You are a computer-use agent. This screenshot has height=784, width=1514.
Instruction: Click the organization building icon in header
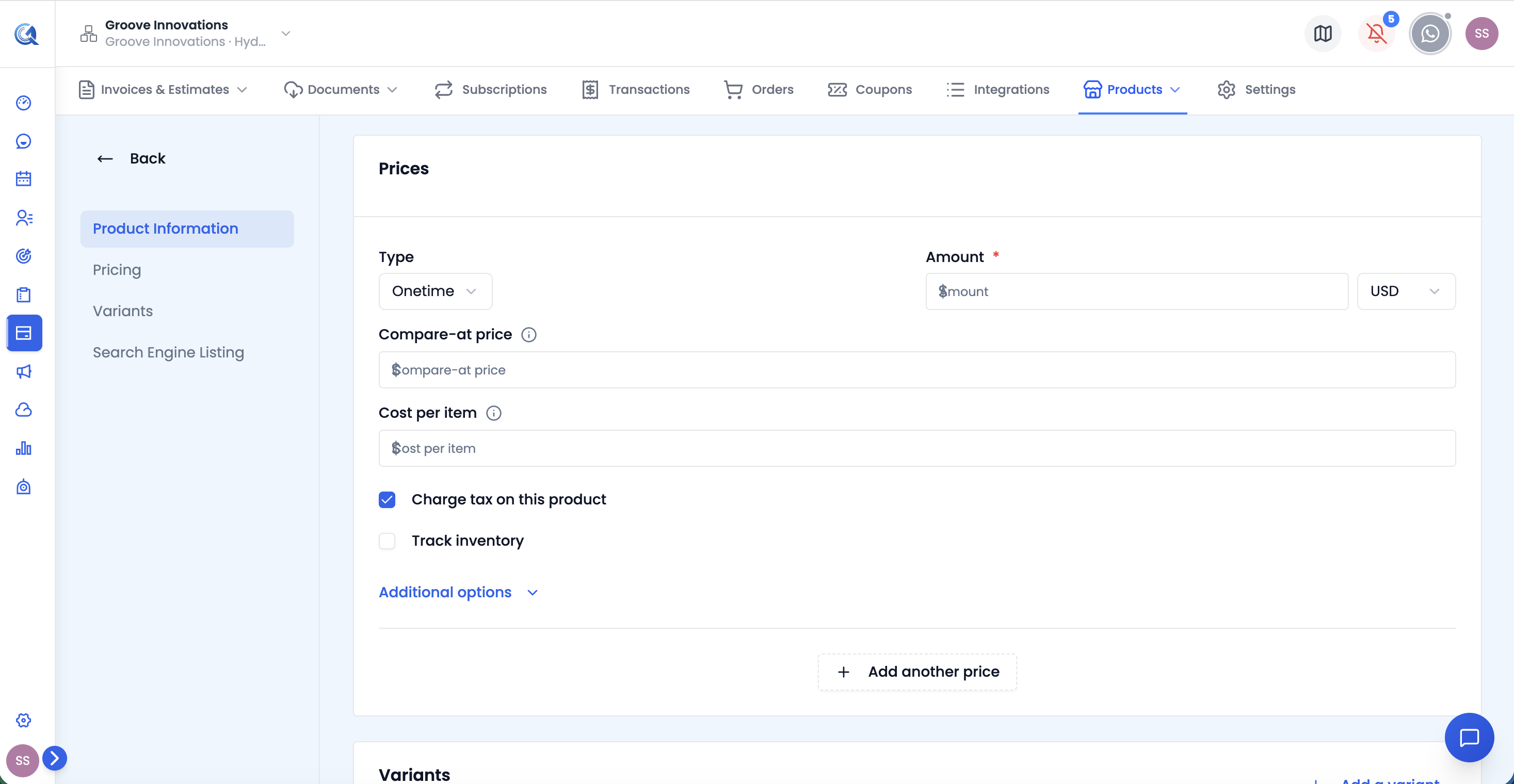[x=88, y=34]
